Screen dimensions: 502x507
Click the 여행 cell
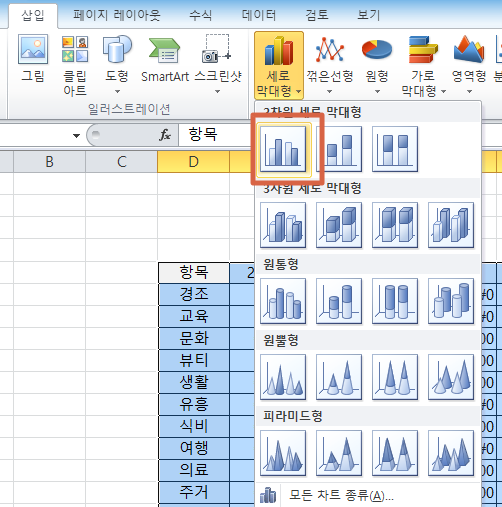(x=194, y=448)
